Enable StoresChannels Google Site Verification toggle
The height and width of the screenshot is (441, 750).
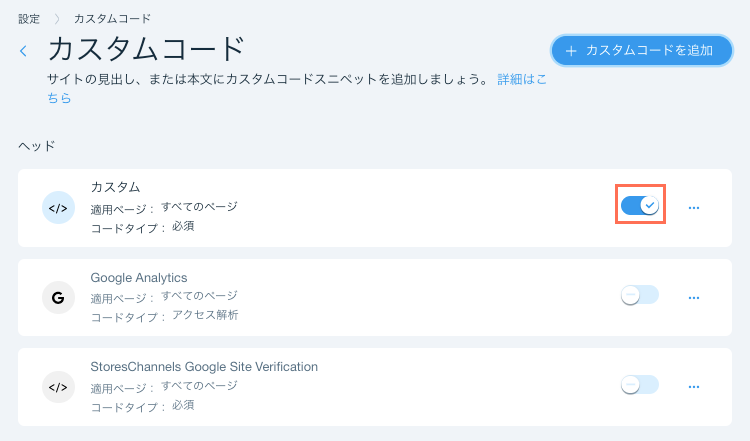[640, 384]
